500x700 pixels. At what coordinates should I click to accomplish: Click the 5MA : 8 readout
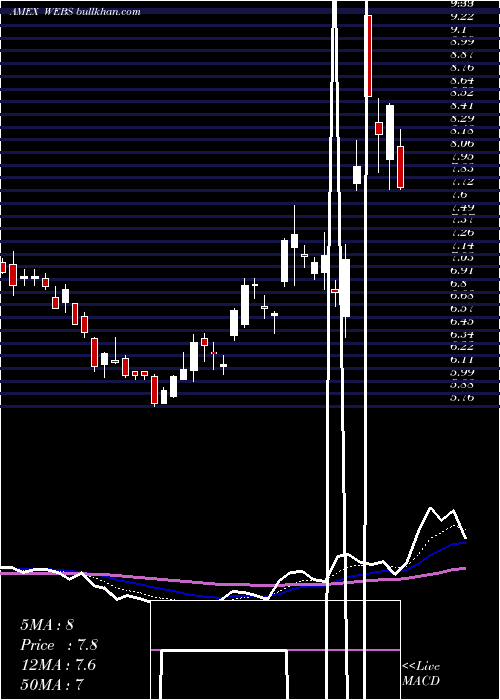[x=47, y=625]
